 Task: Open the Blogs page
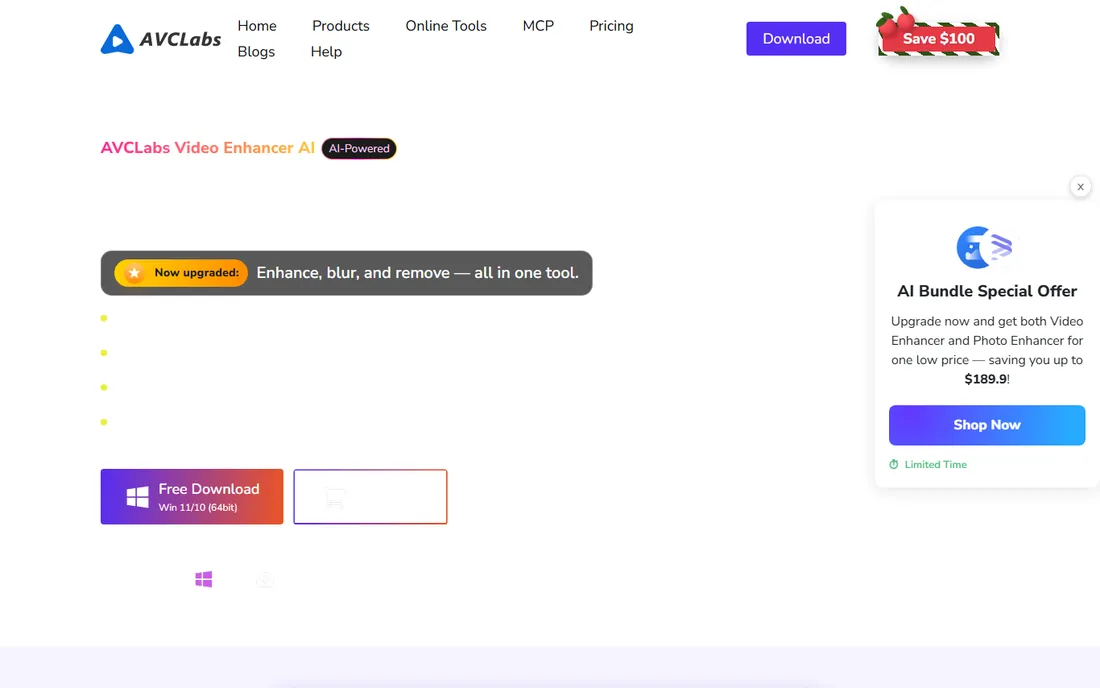tap(256, 52)
